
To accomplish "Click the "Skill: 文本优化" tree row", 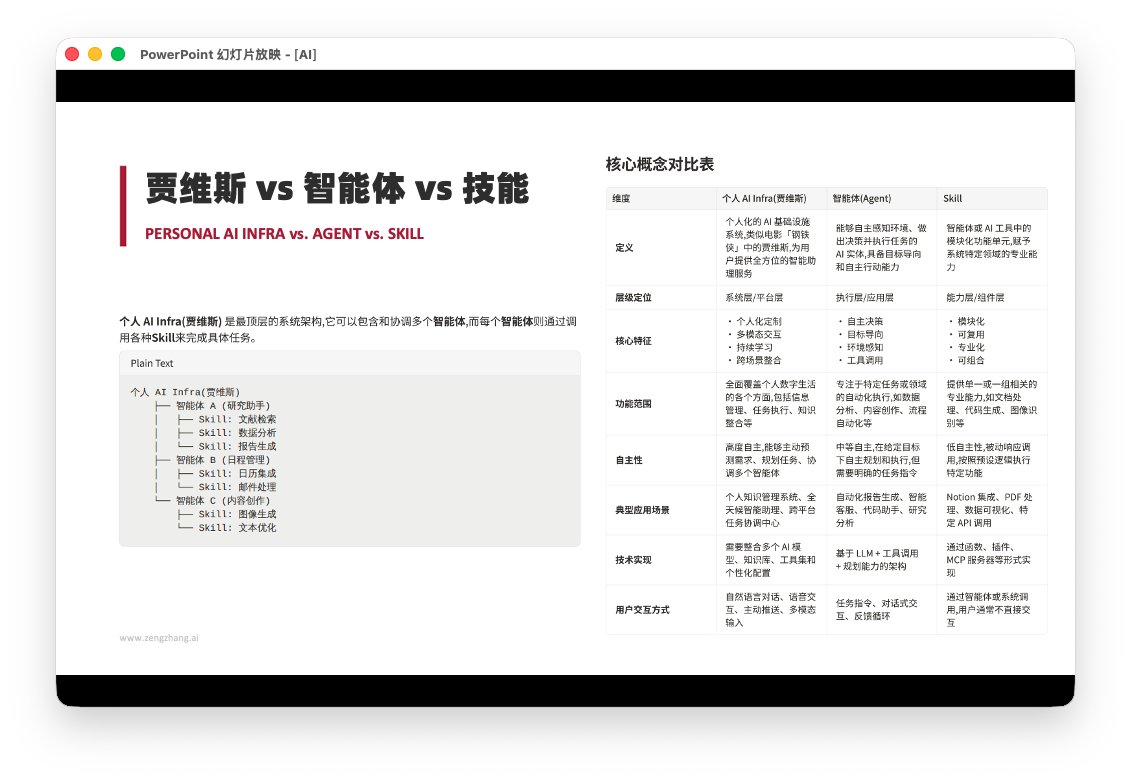I will tap(237, 528).
